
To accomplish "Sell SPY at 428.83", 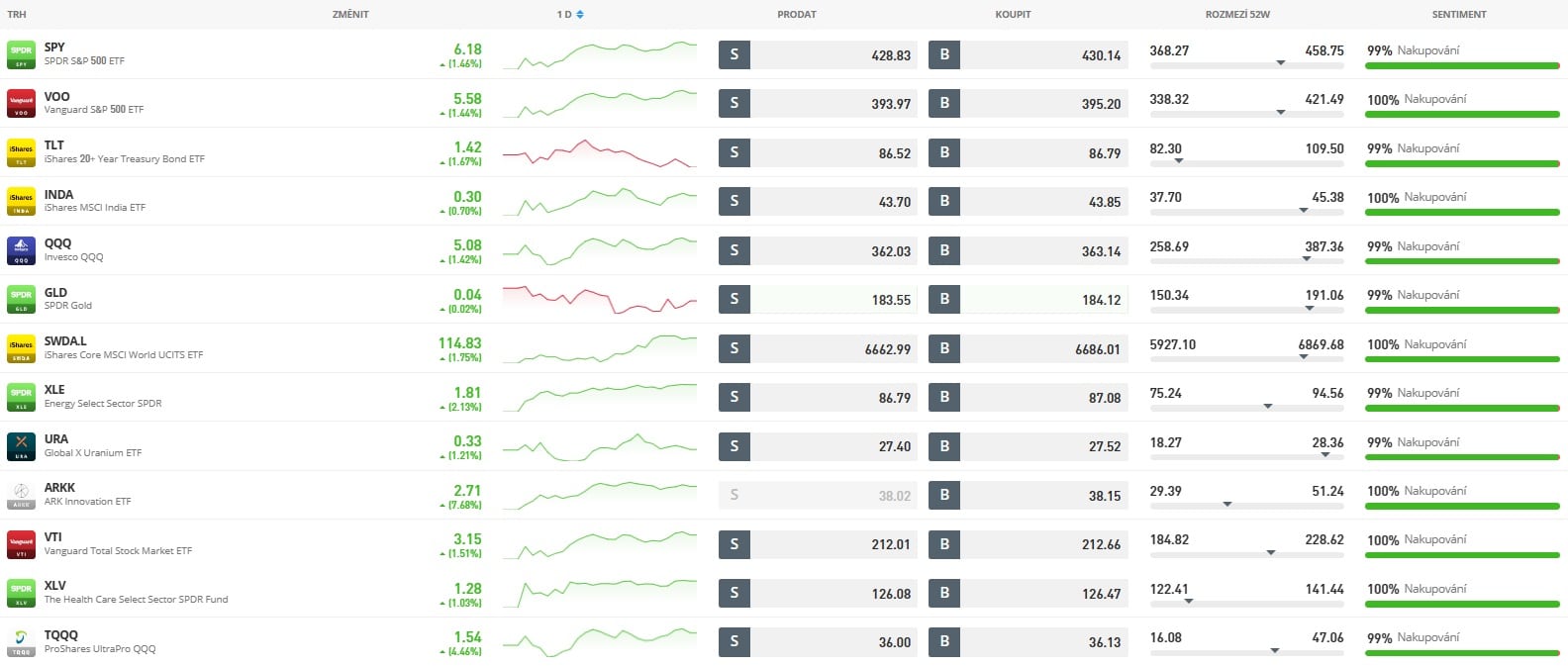I will coord(818,54).
